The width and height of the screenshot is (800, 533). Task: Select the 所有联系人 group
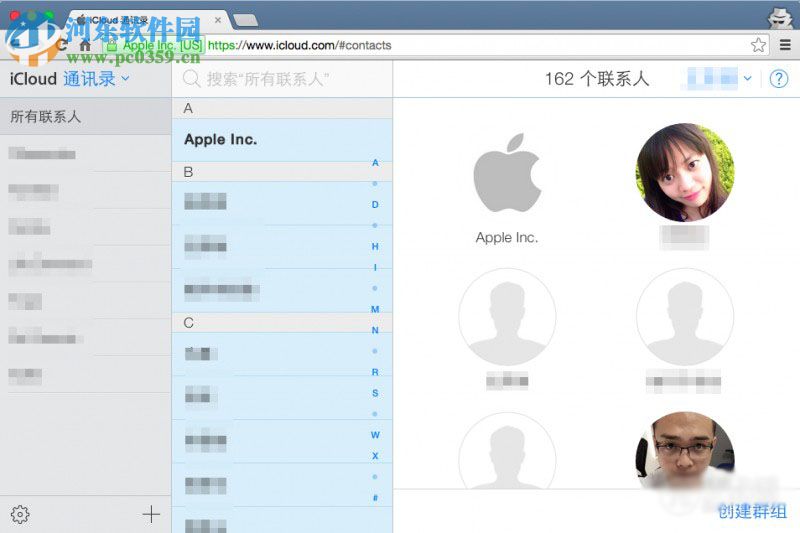pyautogui.click(x=86, y=116)
